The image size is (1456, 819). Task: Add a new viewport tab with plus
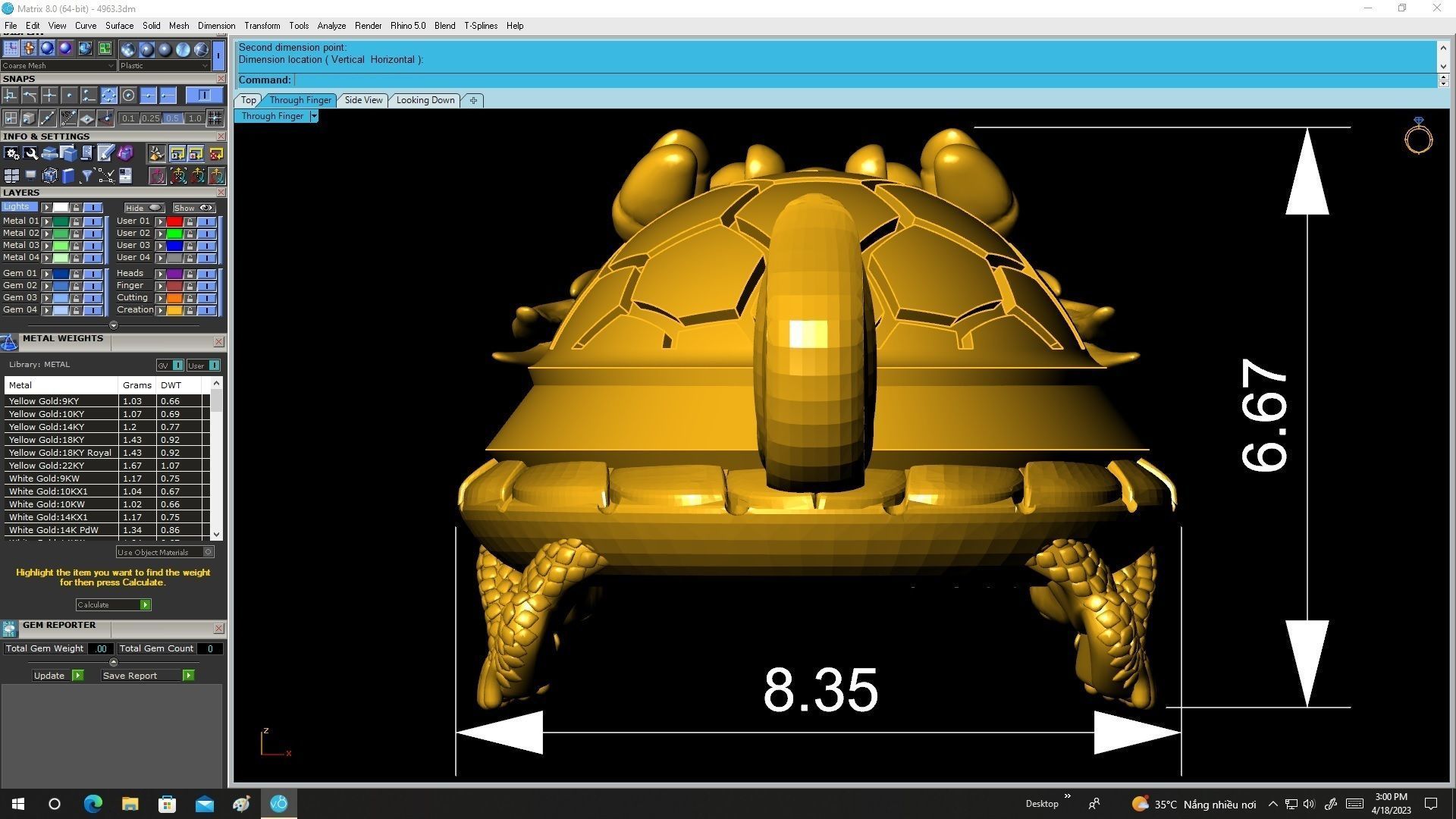(x=473, y=100)
